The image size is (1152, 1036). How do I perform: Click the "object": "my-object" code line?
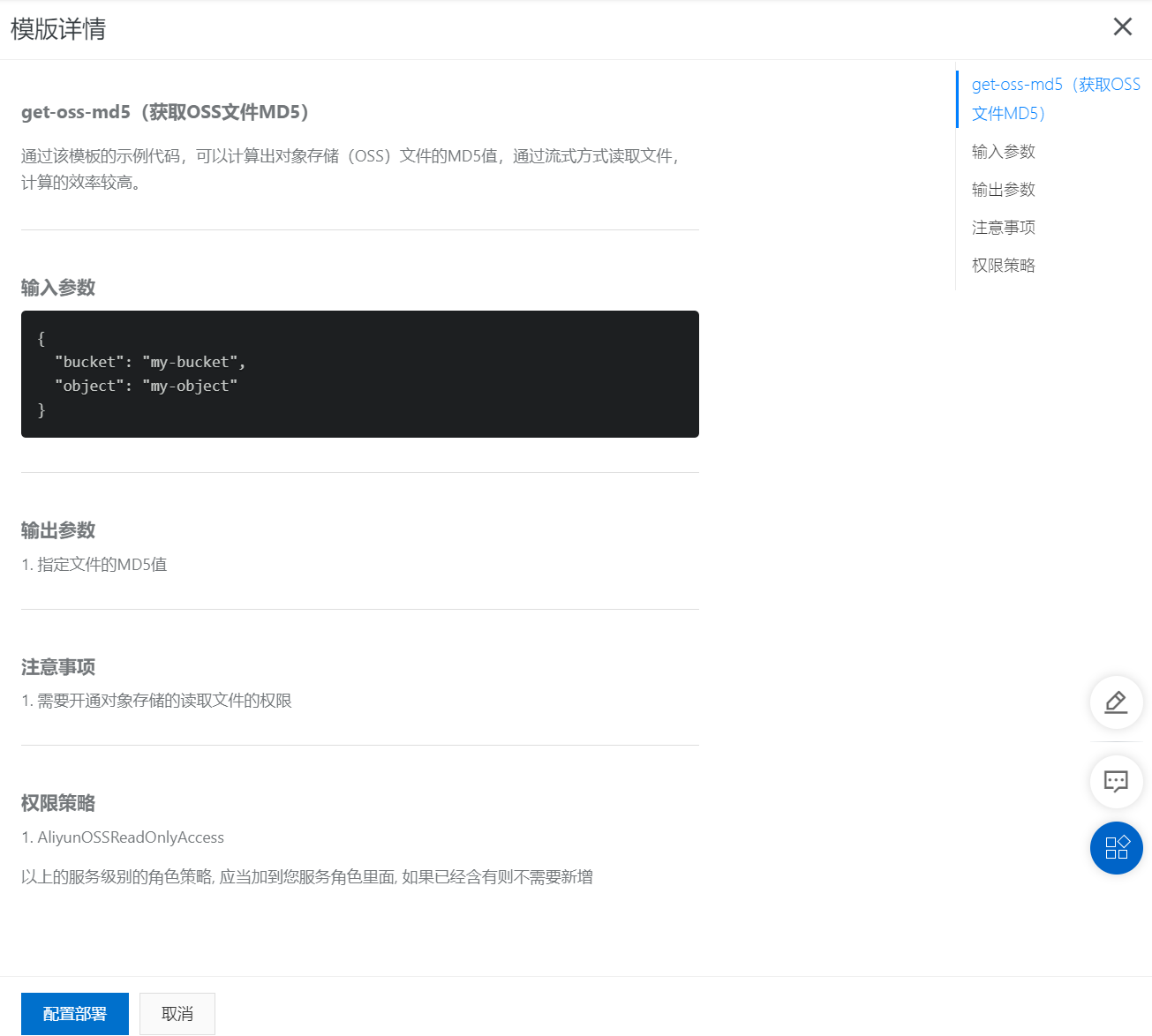(146, 386)
